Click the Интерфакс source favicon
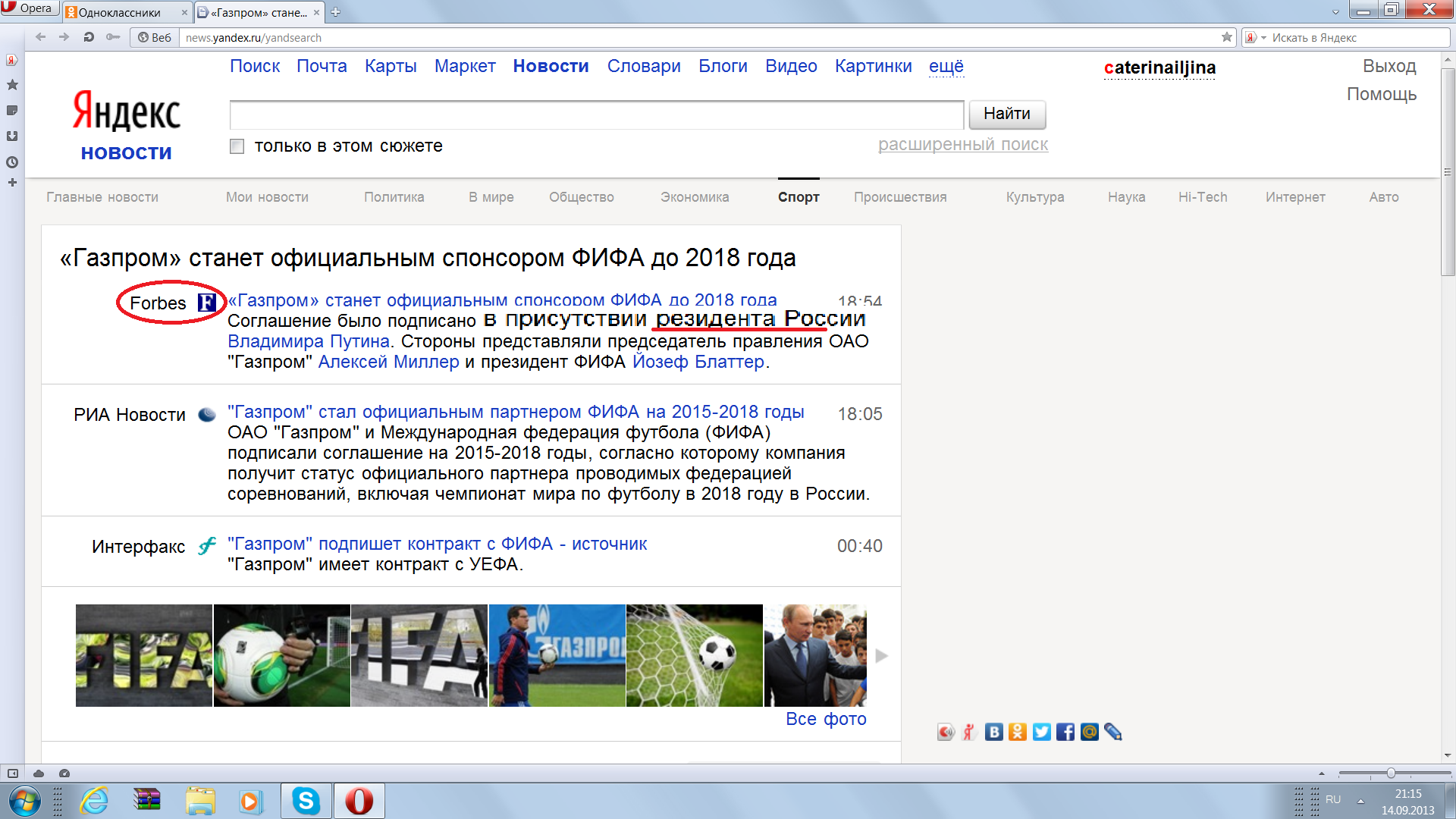This screenshot has height=819, width=1456. (207, 546)
